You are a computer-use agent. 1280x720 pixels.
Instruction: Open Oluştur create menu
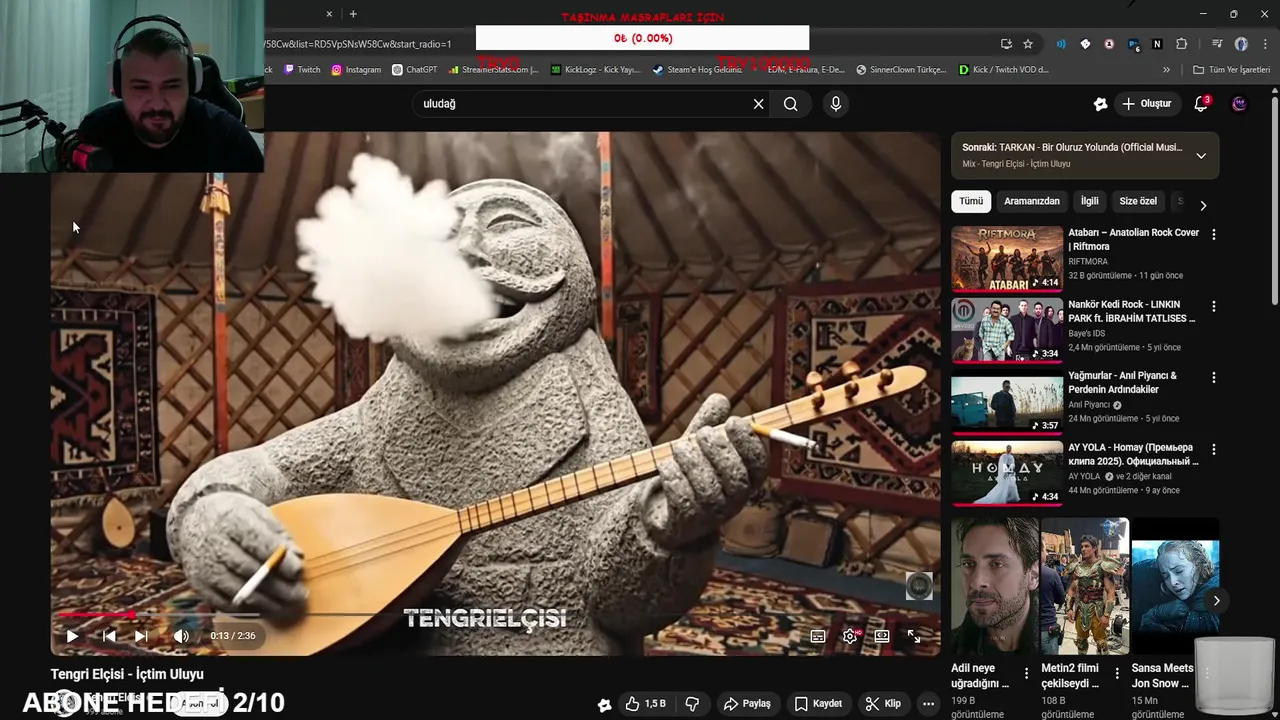pos(1146,104)
